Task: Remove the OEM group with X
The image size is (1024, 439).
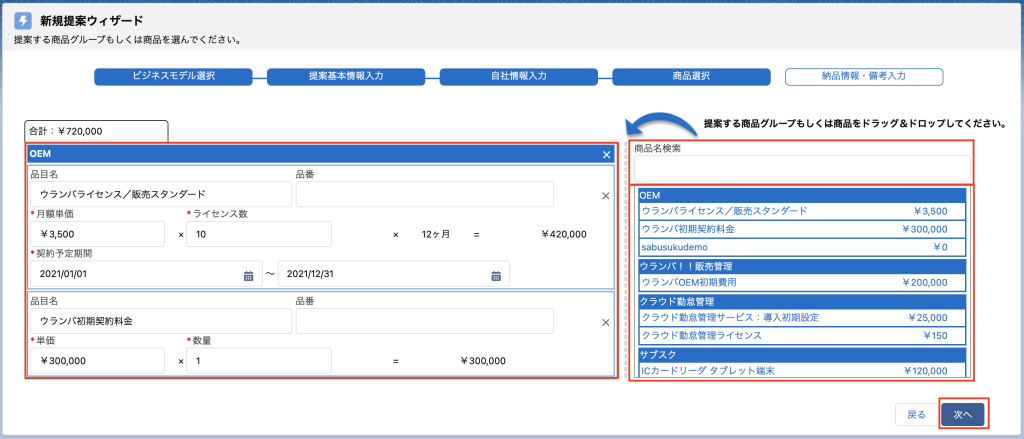Action: [x=606, y=154]
